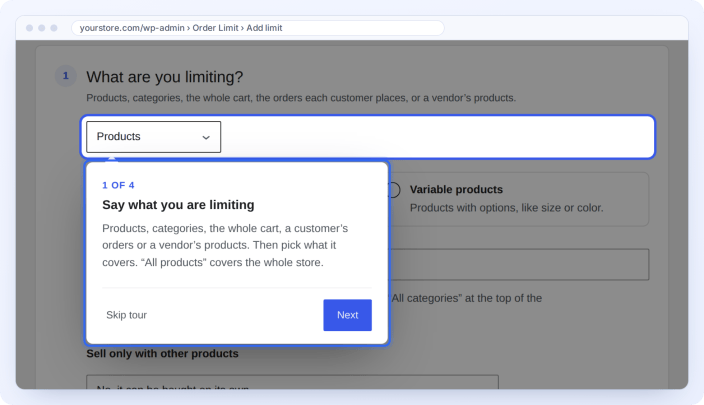Click the text input field below Variable products
Screen dimensions: 704x405
coord(519,264)
